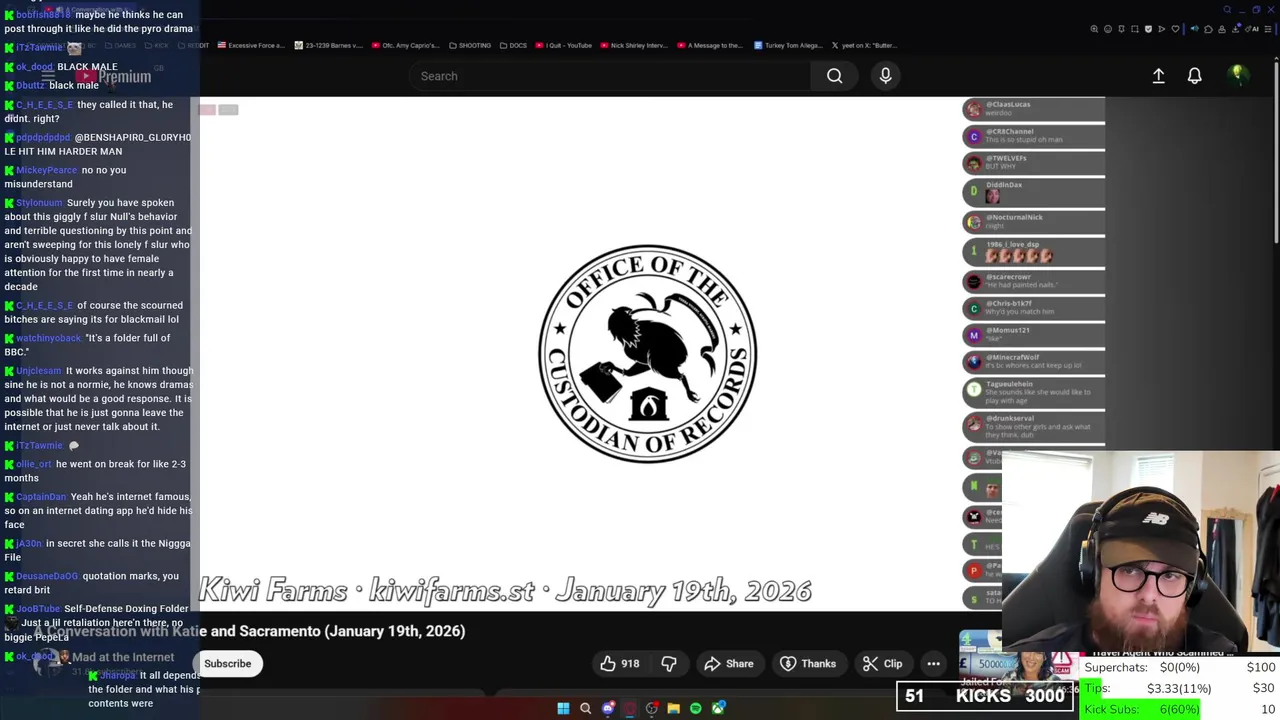Open the Create upload icon
Screen dimensions: 1280x720
coord(1158,76)
